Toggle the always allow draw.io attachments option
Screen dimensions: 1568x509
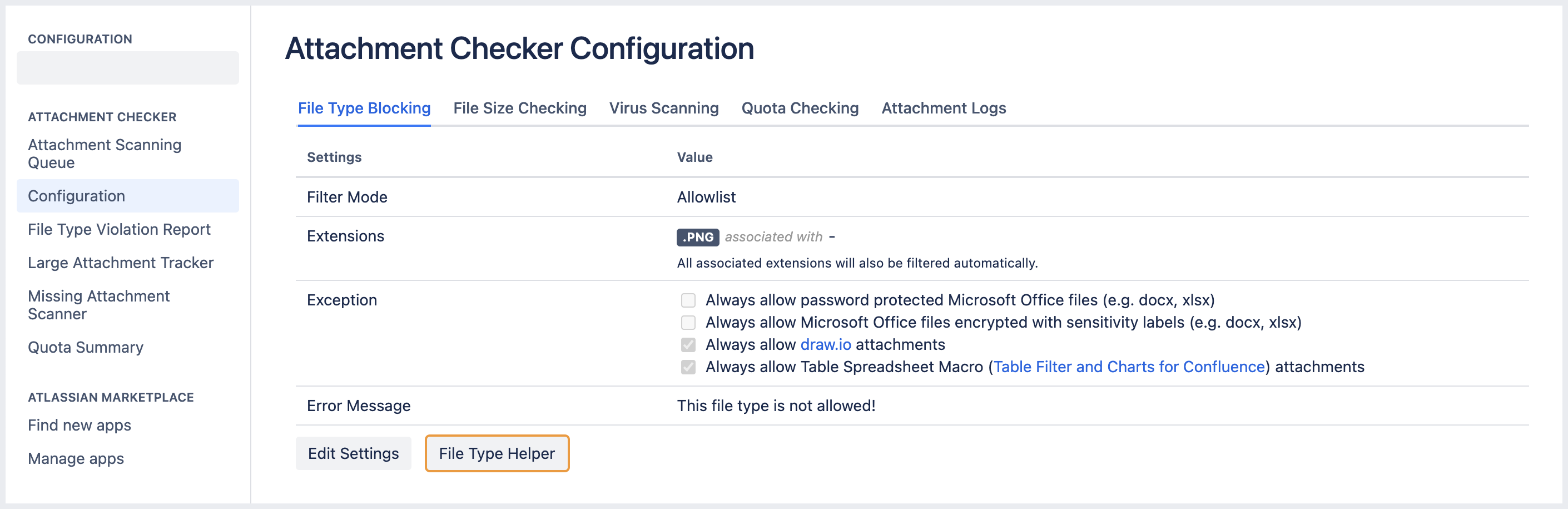click(688, 344)
